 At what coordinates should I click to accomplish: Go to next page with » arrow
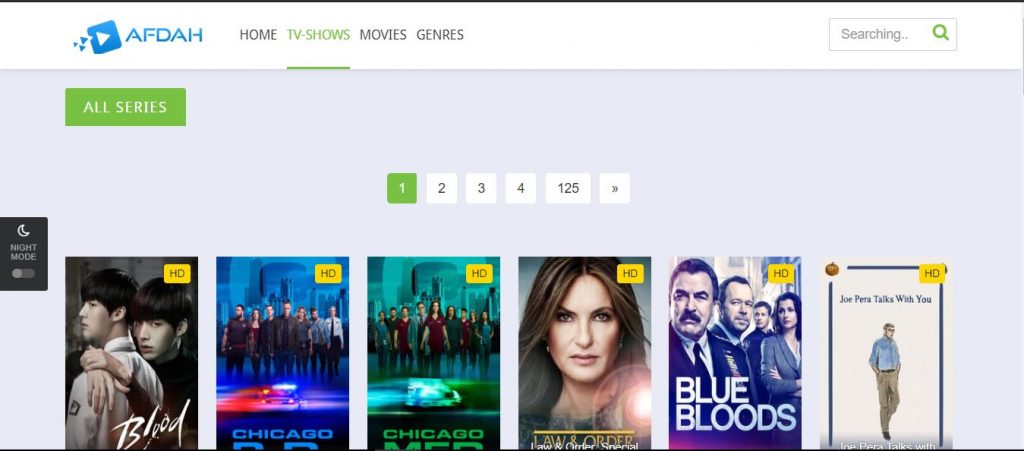[615, 188]
